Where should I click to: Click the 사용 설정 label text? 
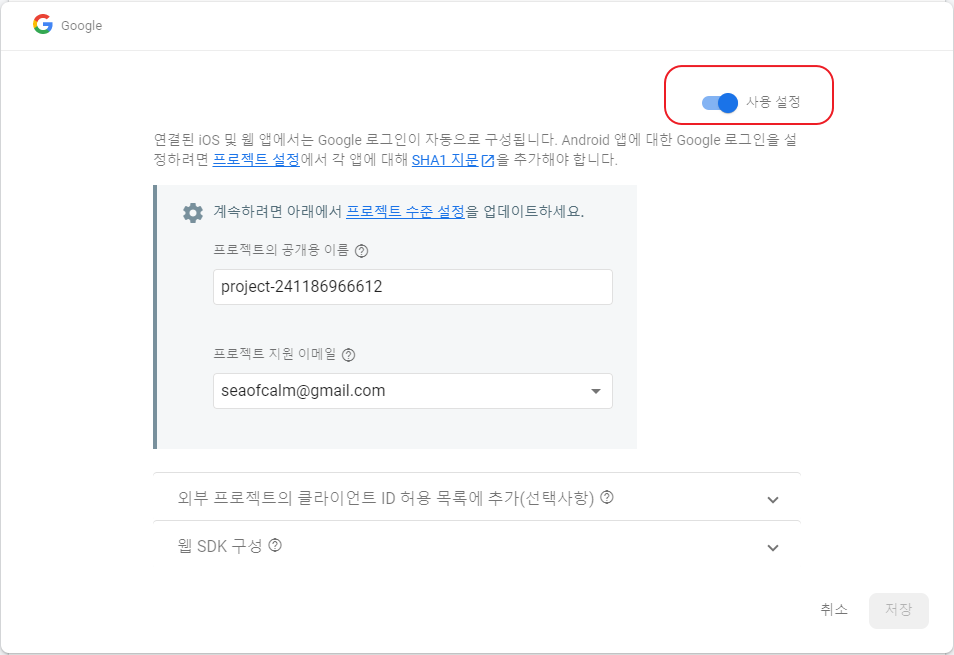[773, 102]
